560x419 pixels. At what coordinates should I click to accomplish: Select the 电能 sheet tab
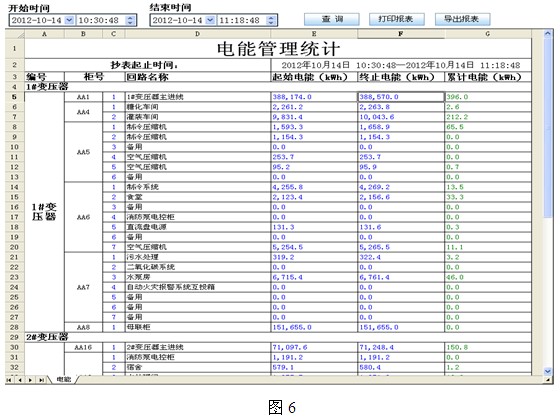pyautogui.click(x=64, y=380)
